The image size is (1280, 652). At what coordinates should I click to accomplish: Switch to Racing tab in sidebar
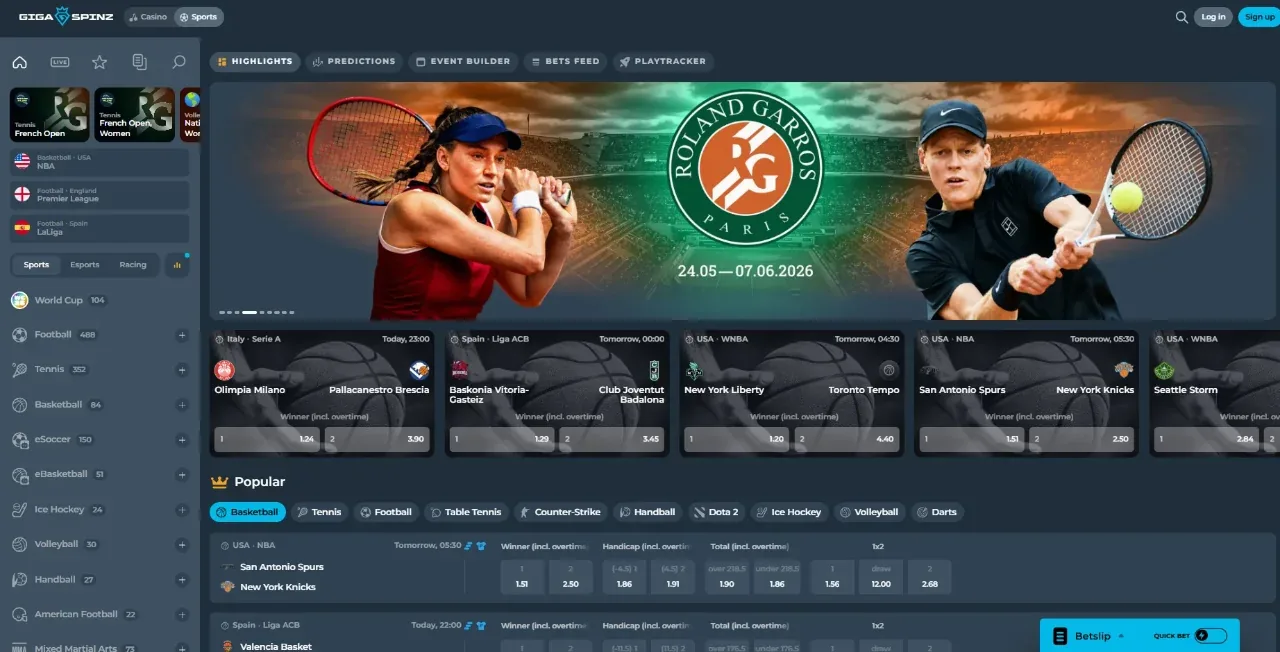point(133,265)
